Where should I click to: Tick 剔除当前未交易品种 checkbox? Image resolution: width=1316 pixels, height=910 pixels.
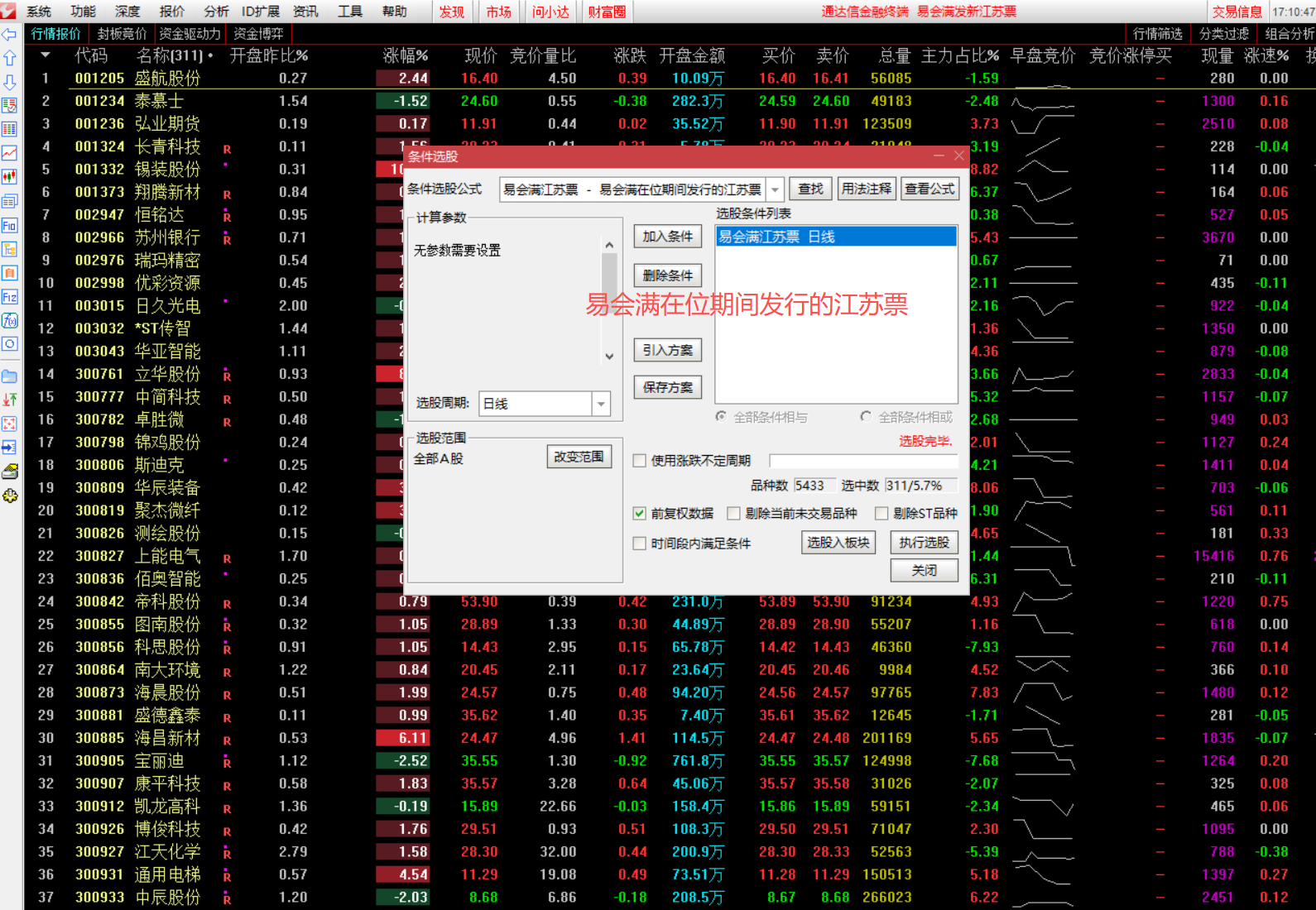tap(733, 514)
